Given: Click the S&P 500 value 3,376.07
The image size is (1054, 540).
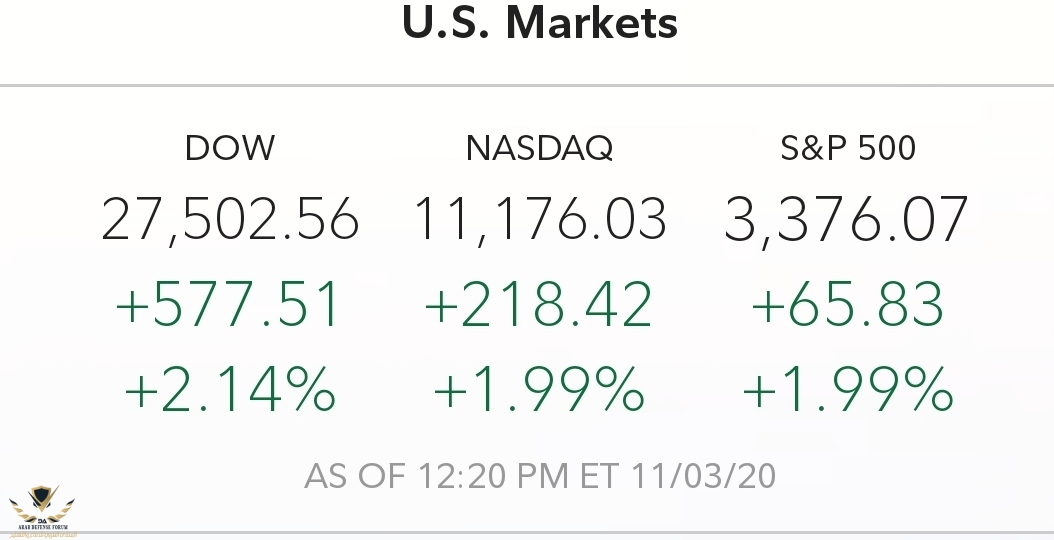Looking at the screenshot, I should (846, 219).
